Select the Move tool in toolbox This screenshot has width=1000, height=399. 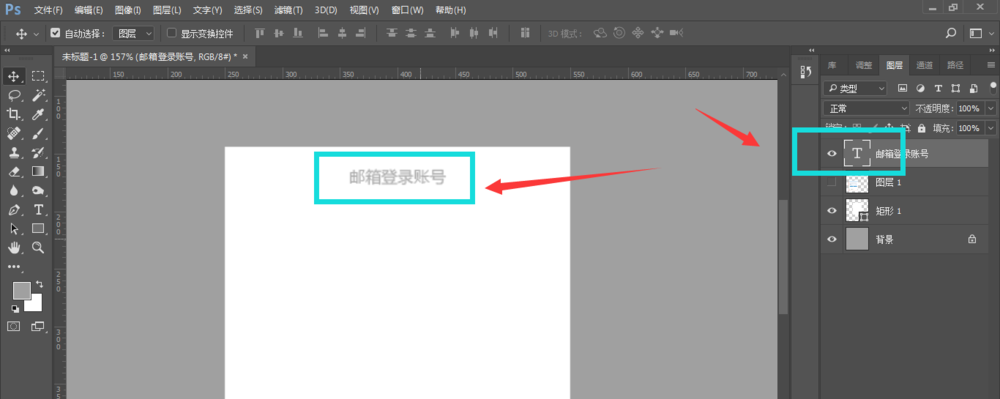[x=13, y=76]
